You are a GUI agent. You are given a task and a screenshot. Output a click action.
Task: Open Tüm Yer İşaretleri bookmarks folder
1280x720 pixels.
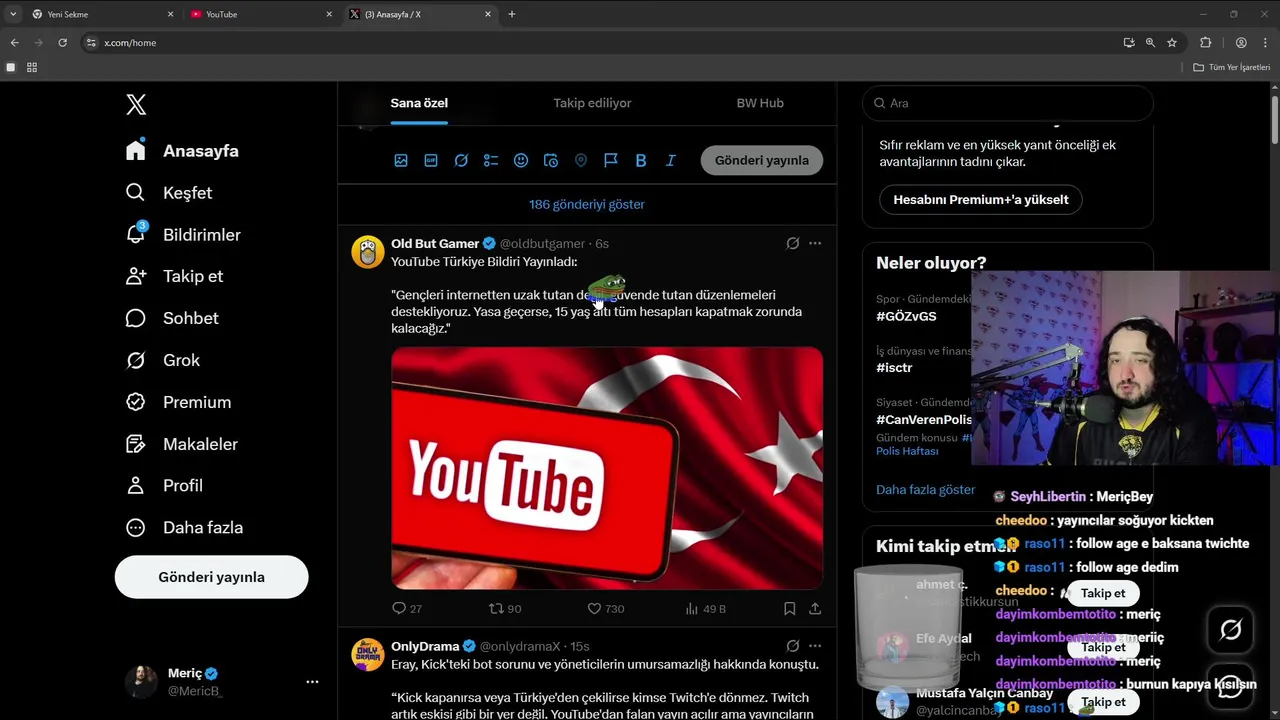1231,67
